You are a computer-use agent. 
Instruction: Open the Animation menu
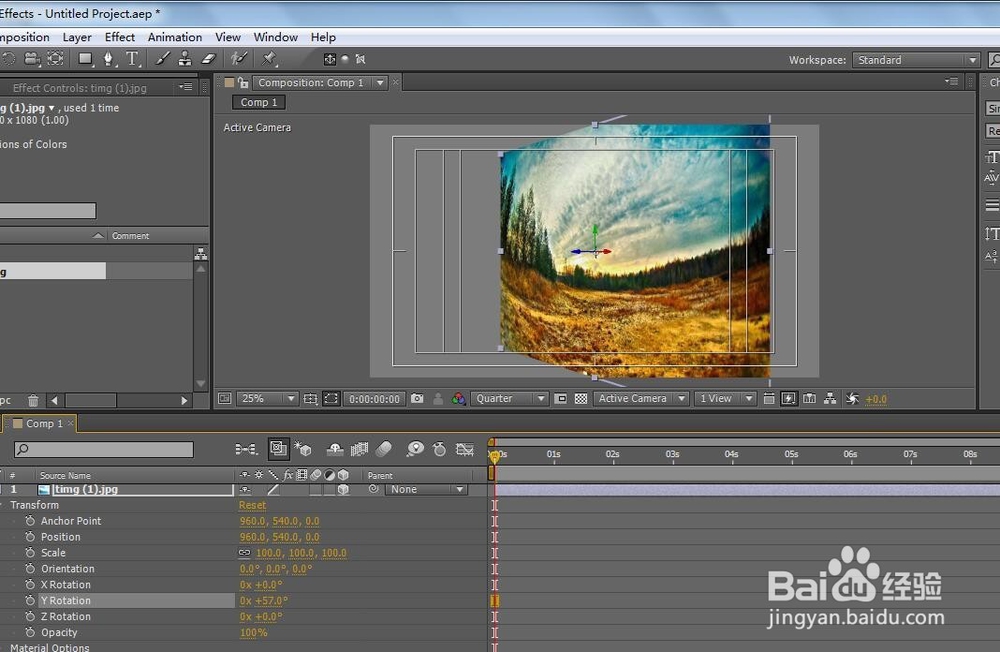pos(175,37)
